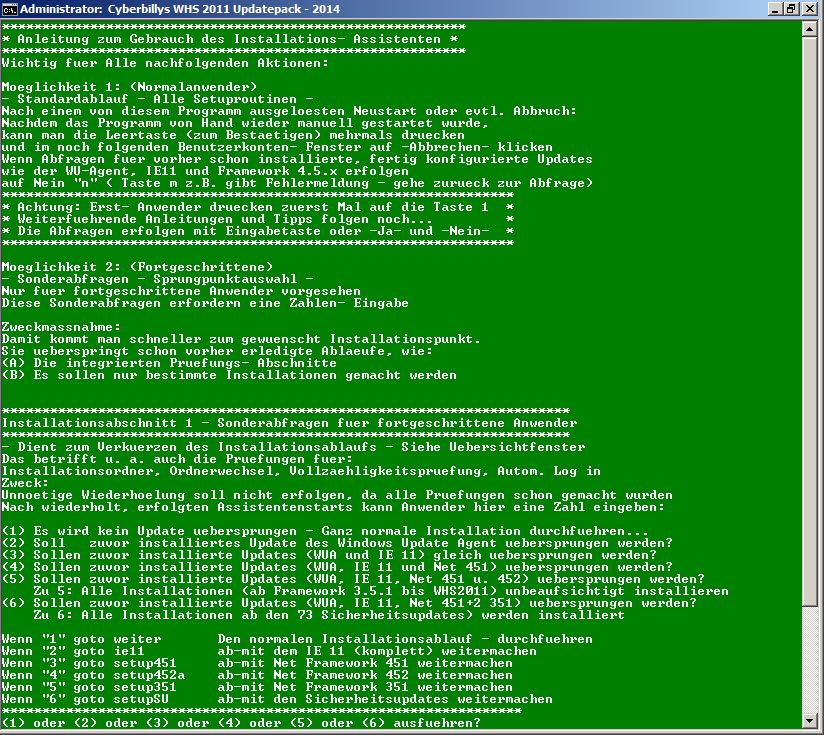The image size is (824, 735).
Task: Close the Administrator command prompt window
Action: (x=809, y=9)
